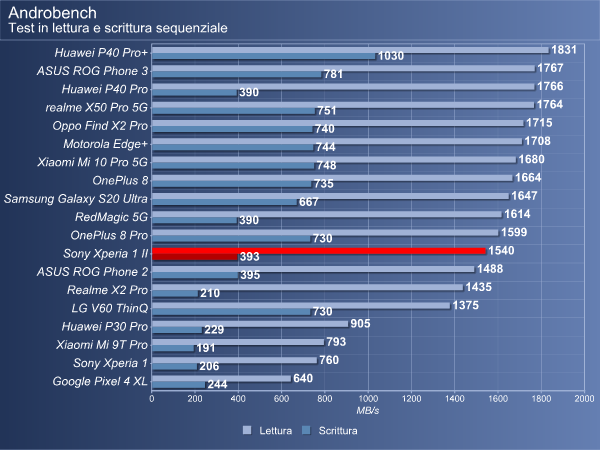Click the 1375 read value
Image resolution: width=600 pixels, height=450 pixels.
click(x=465, y=305)
